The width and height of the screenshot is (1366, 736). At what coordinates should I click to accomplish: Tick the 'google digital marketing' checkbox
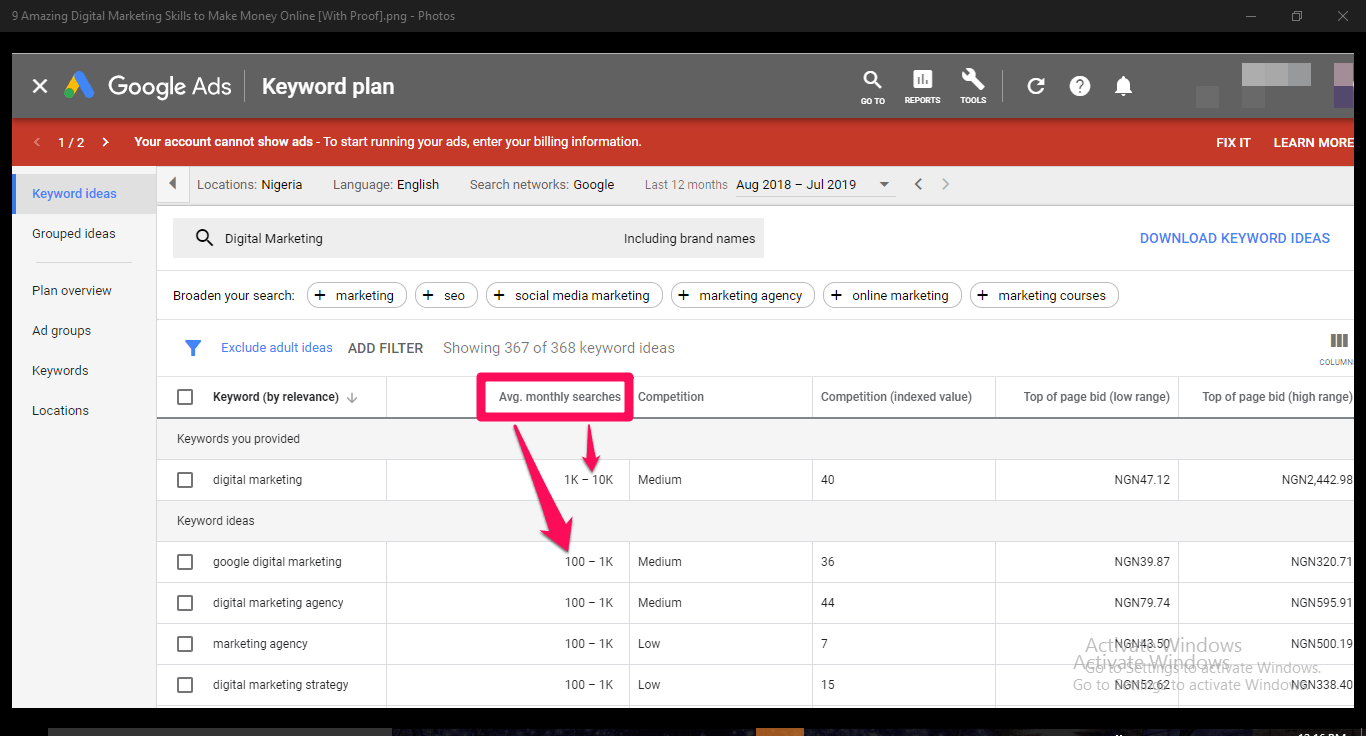coord(185,562)
